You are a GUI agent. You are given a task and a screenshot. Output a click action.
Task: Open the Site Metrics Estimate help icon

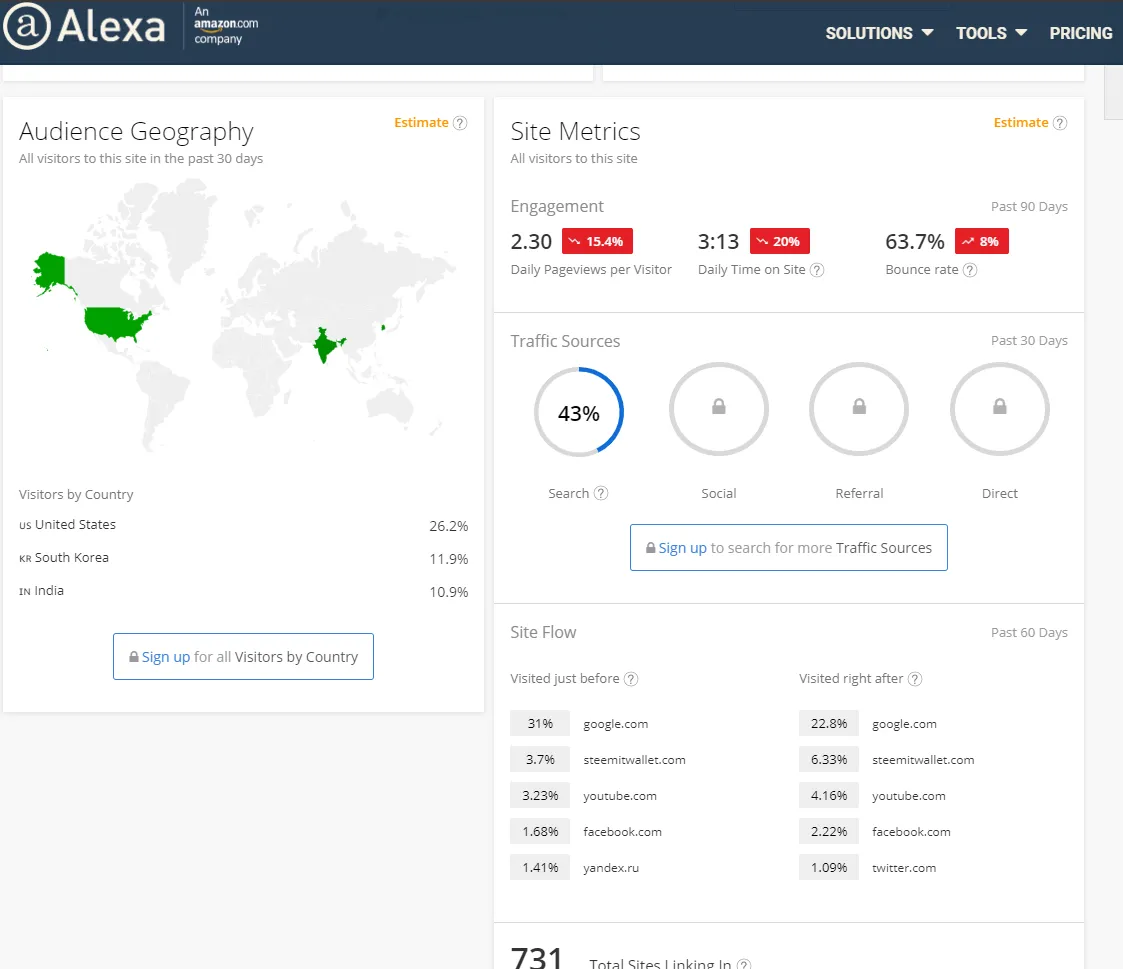click(x=1060, y=123)
